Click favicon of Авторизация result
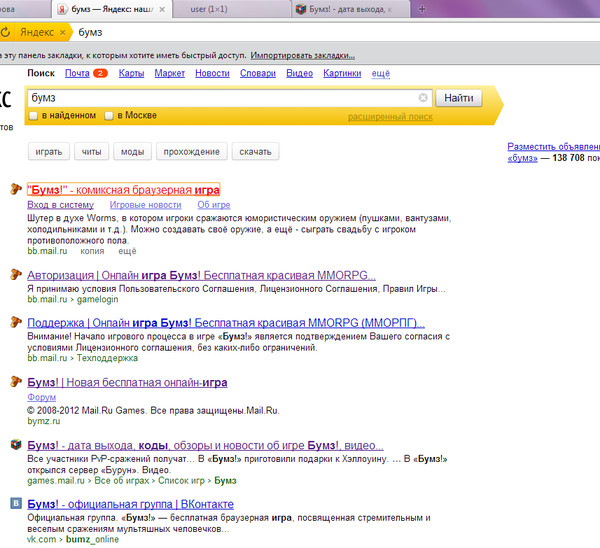Viewport: 600px width, 548px height. click(16, 274)
